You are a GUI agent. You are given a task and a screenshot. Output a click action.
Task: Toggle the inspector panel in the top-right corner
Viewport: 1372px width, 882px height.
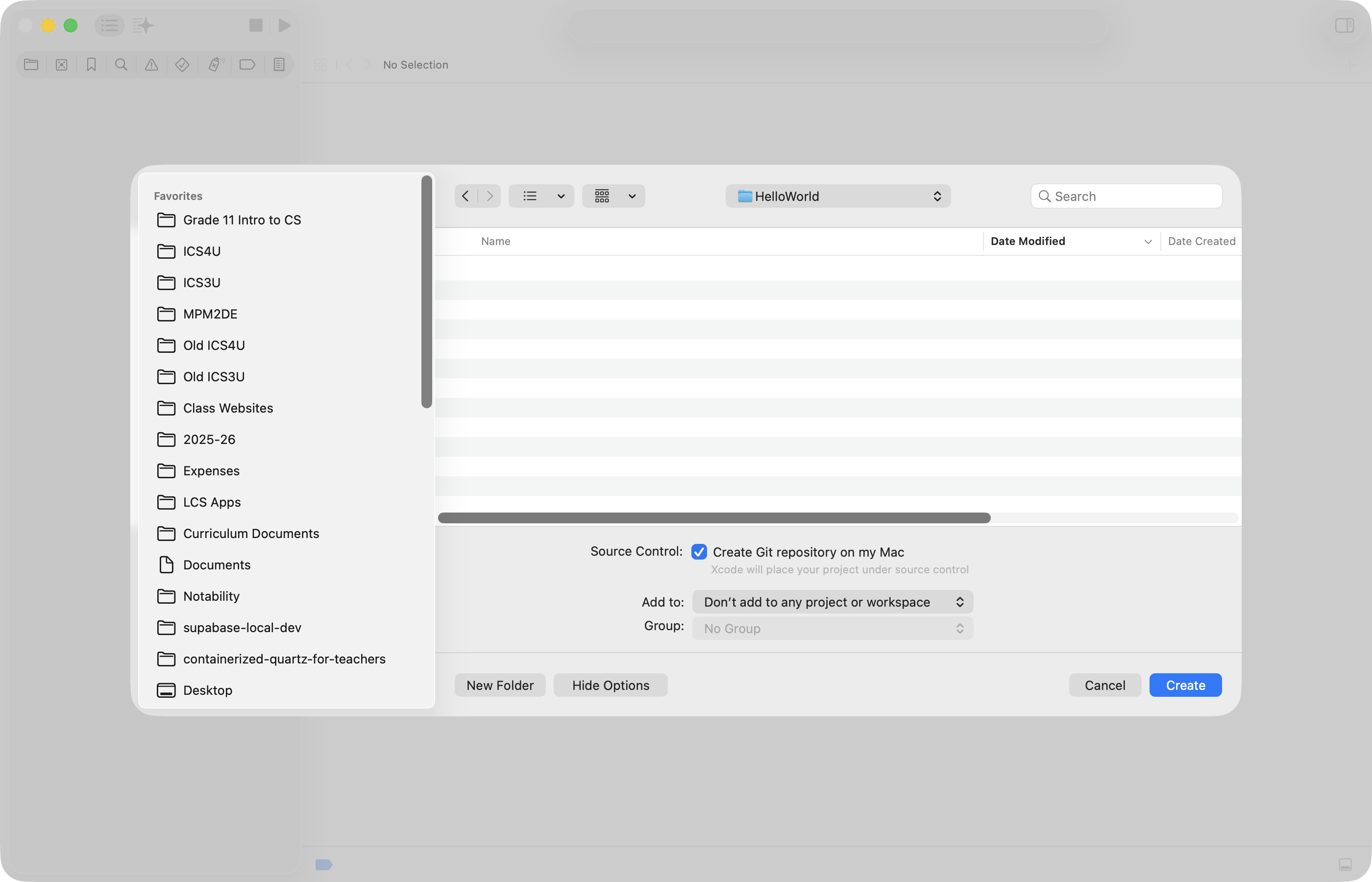1344,25
